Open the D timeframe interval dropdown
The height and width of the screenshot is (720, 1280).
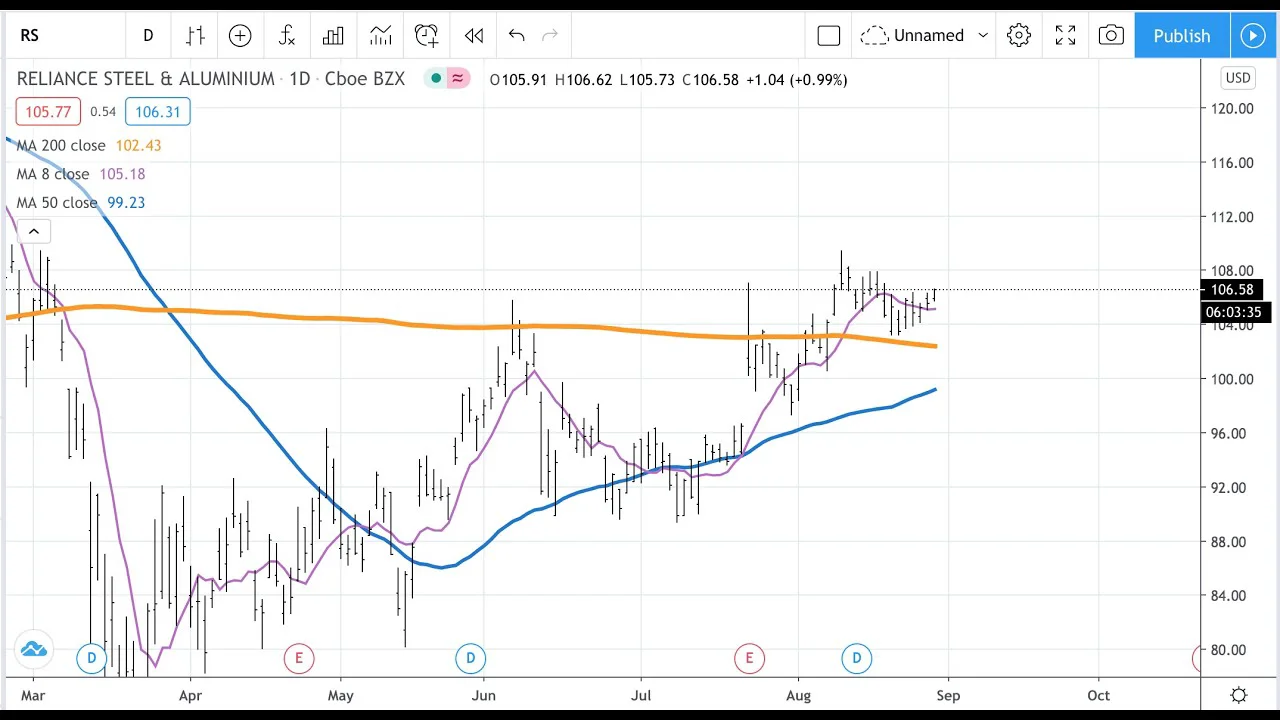coord(148,36)
